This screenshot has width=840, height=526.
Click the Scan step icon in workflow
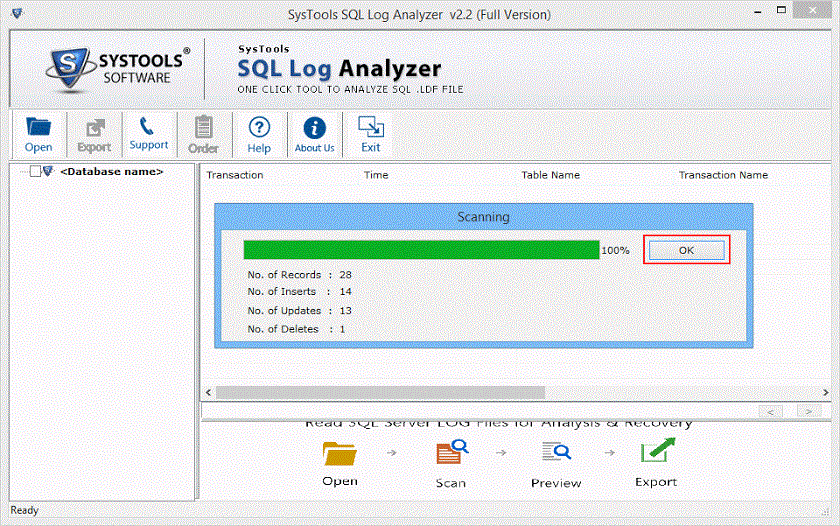point(452,452)
